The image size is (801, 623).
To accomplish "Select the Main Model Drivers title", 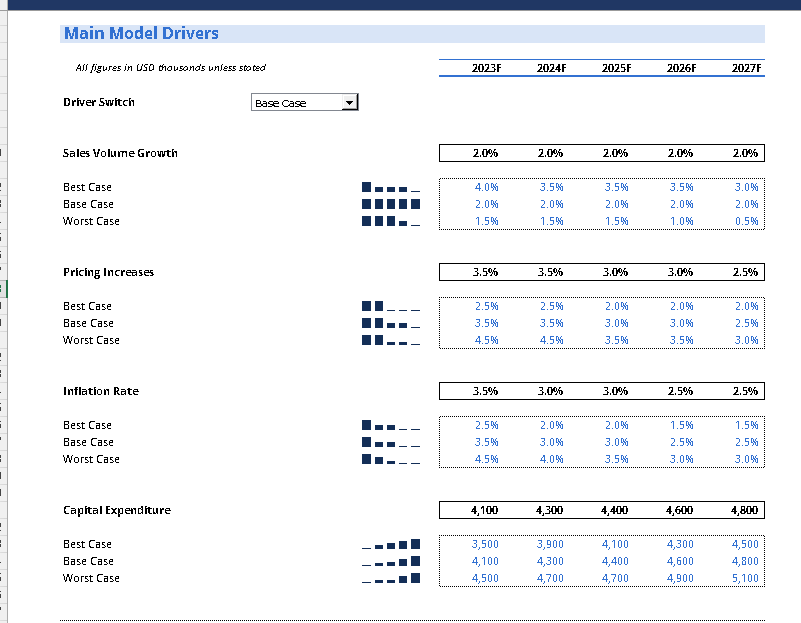I will [141, 33].
